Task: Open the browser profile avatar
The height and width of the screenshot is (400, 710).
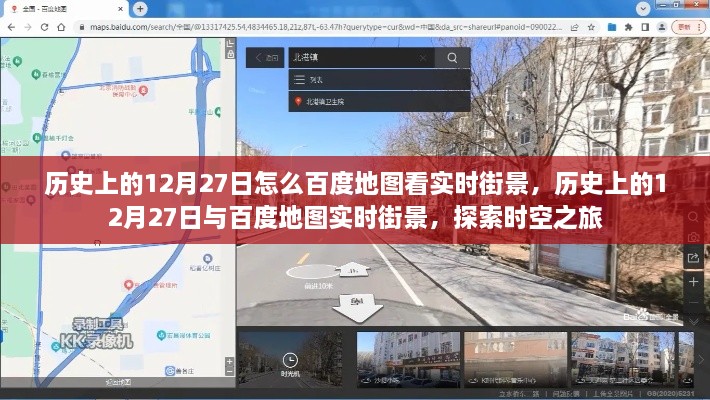Action: pos(662,27)
